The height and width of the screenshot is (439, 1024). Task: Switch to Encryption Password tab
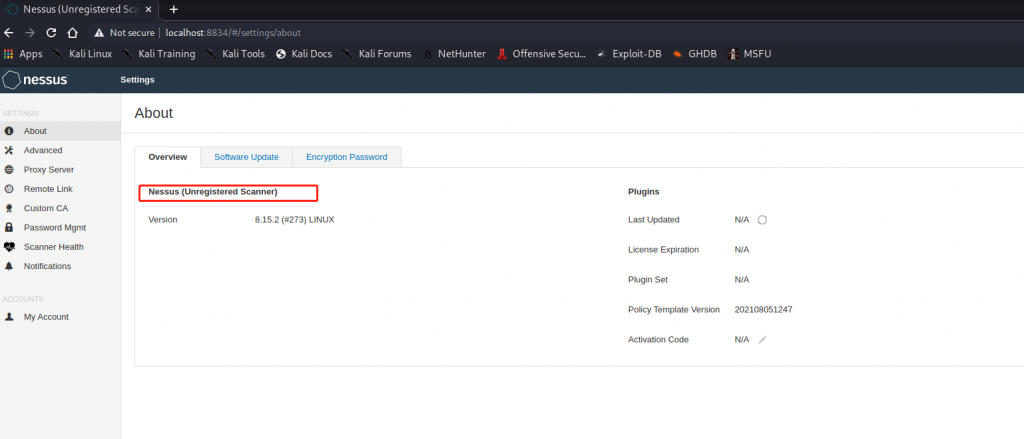pyautogui.click(x=347, y=157)
